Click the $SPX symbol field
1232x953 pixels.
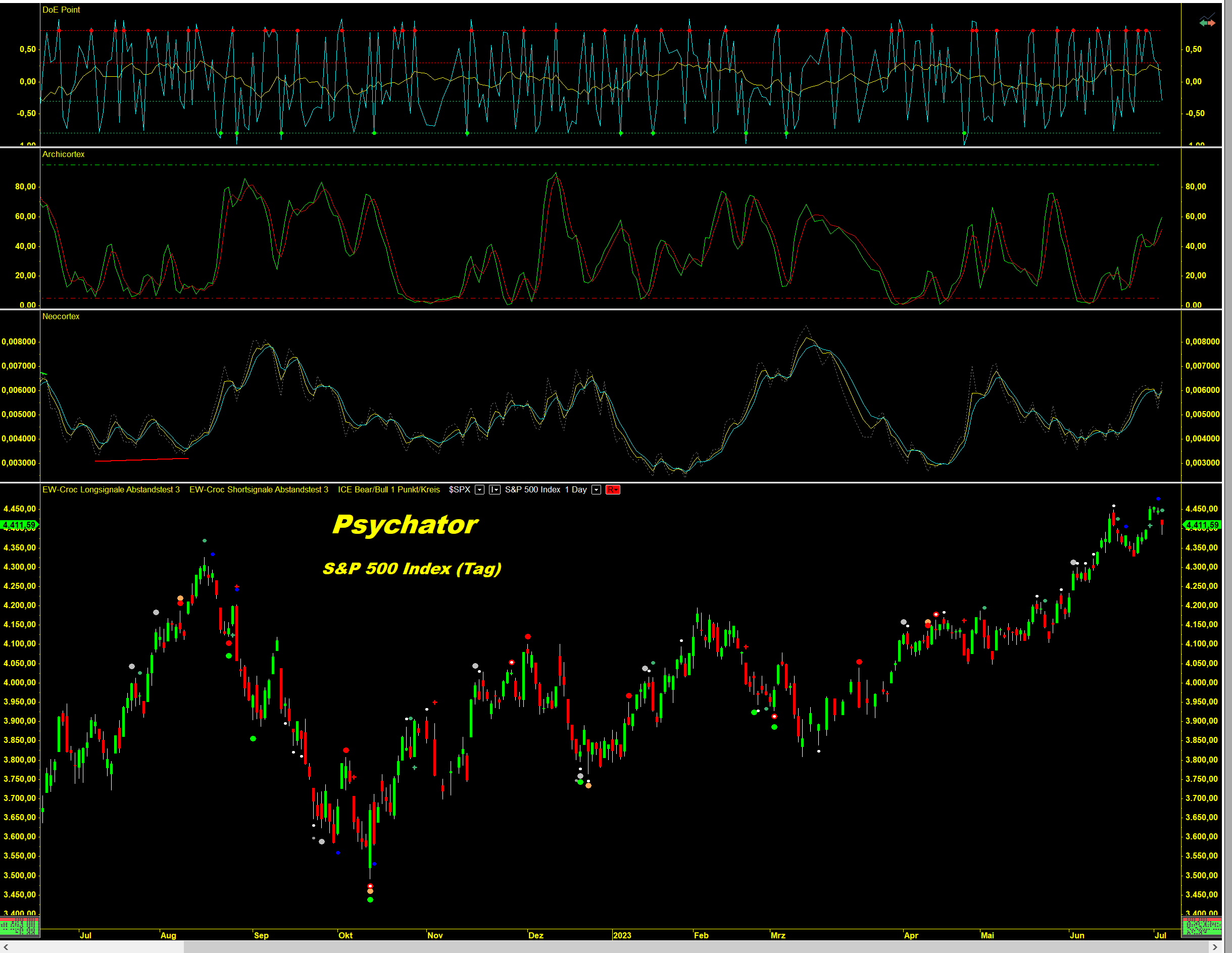(x=459, y=489)
